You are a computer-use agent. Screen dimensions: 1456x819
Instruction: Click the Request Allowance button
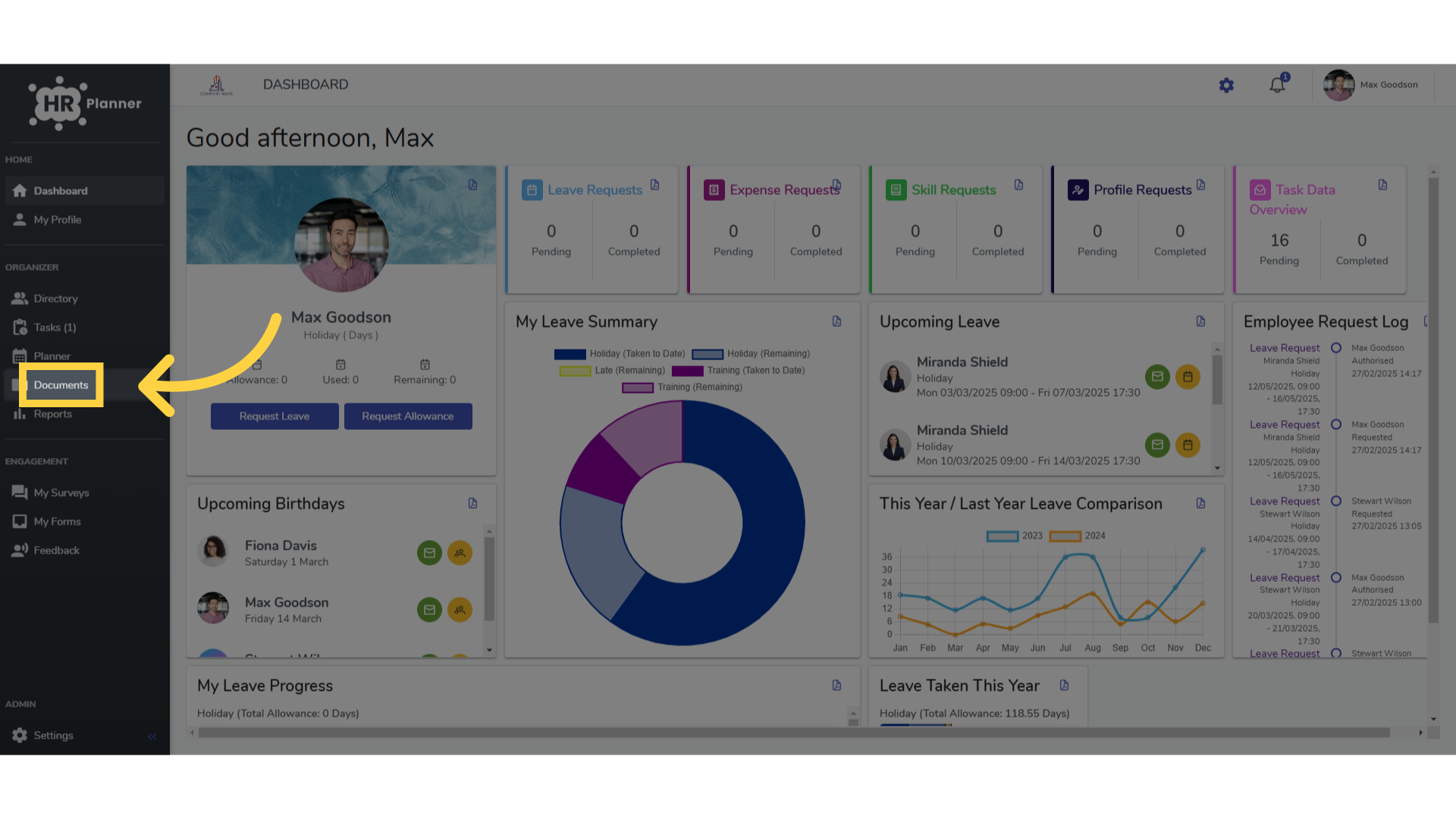pos(408,416)
